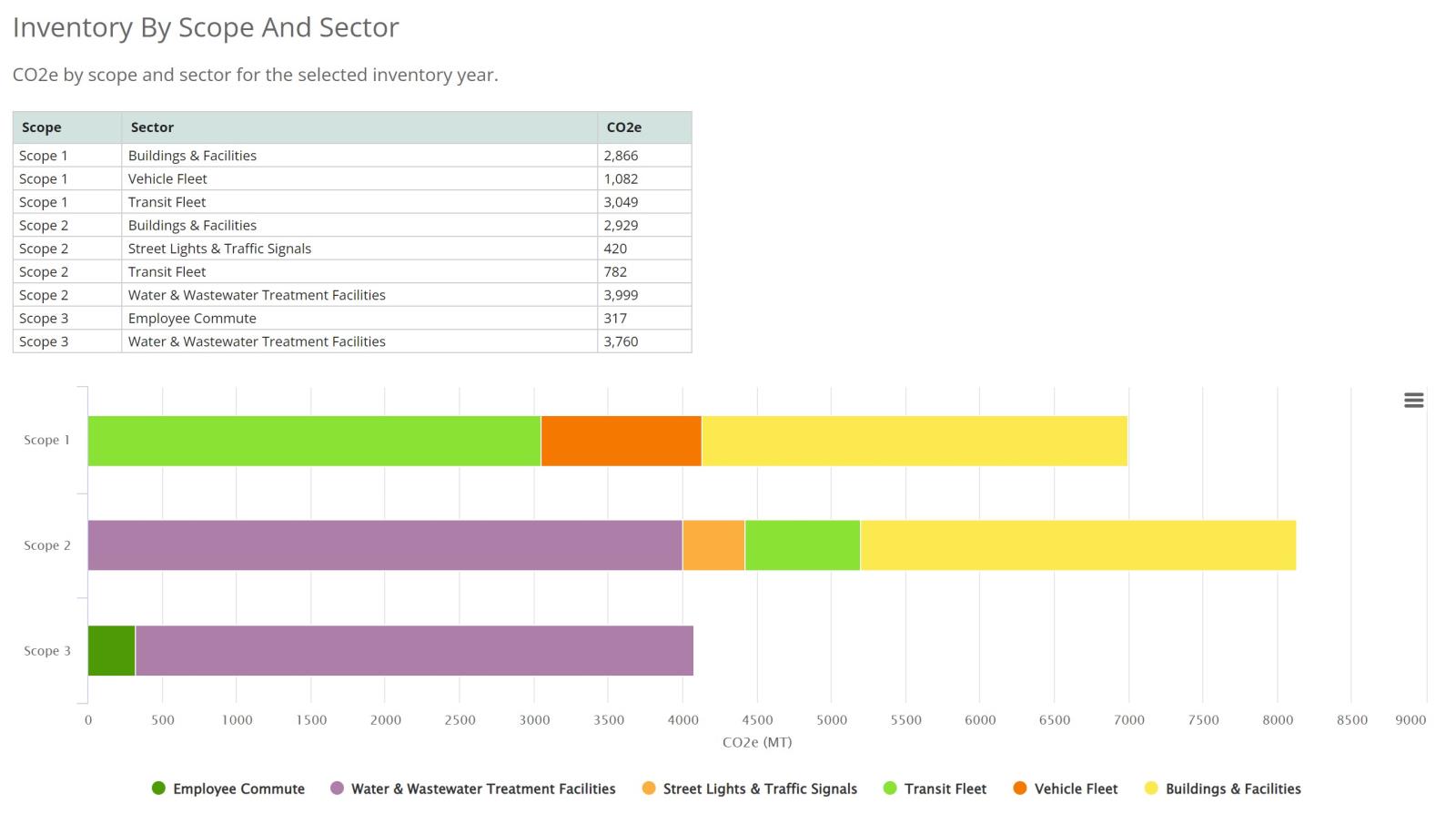Click Scope 3 dark green Employee Commute segment
The image size is (1456, 814).
coord(111,651)
